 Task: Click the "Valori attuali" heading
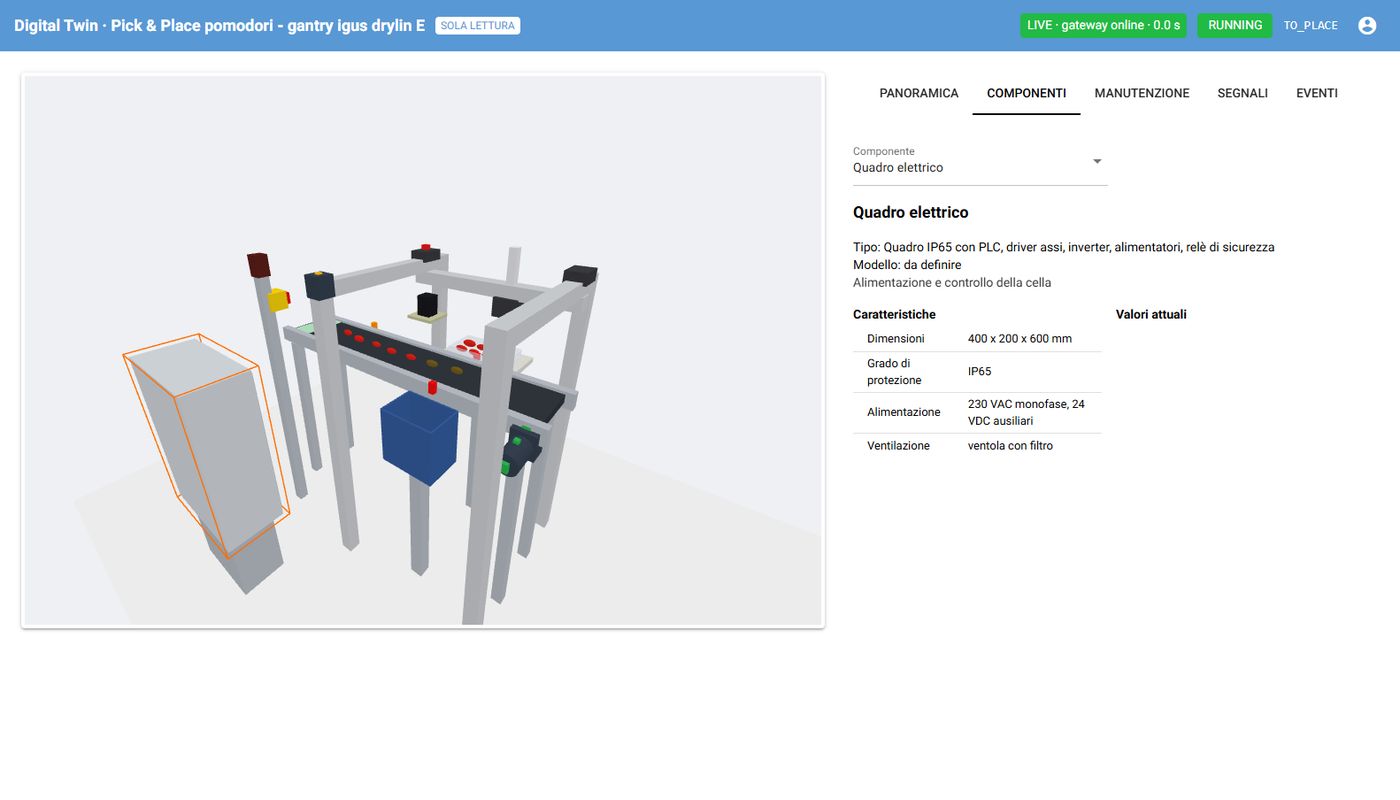[x=1151, y=314]
